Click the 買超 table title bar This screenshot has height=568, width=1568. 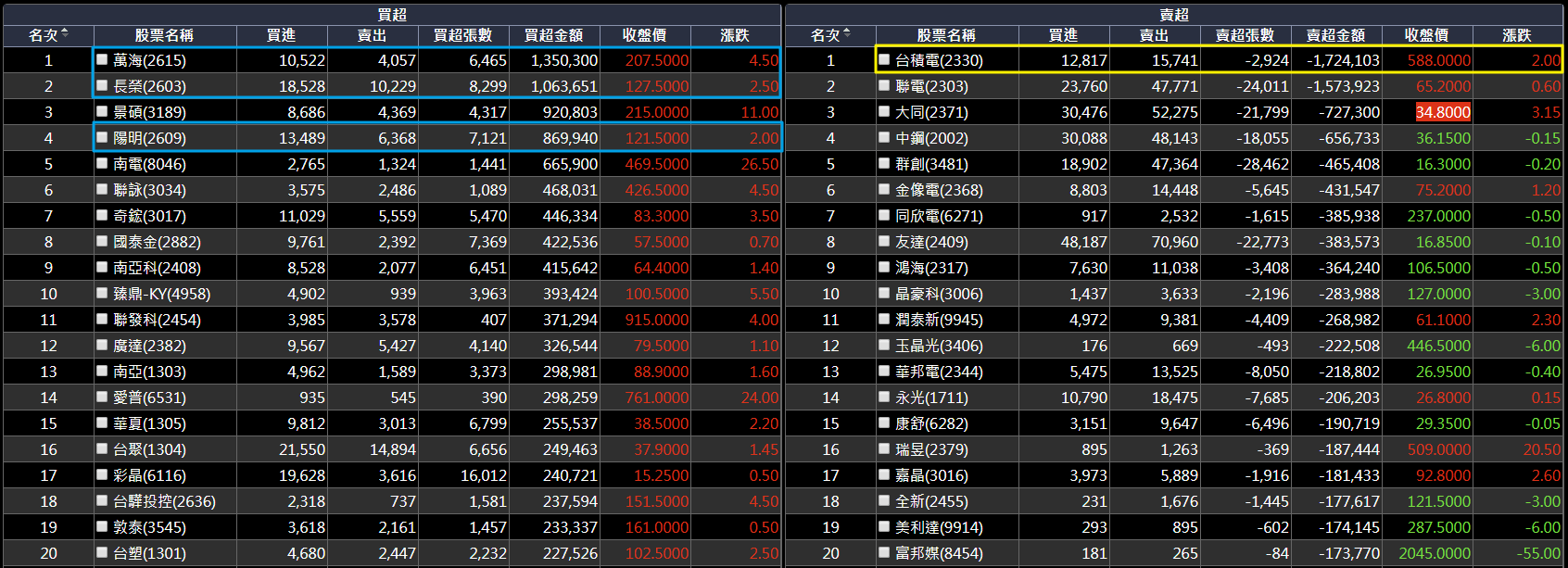[392, 15]
